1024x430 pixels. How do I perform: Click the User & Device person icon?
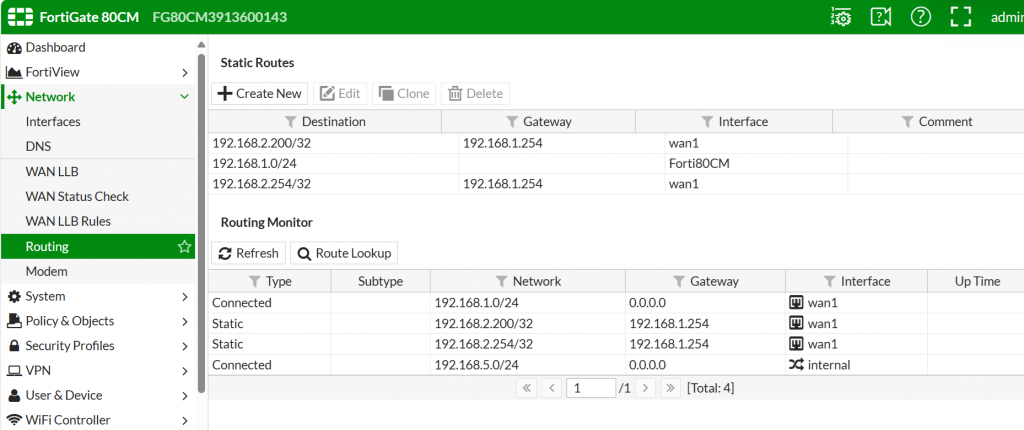click(14, 395)
